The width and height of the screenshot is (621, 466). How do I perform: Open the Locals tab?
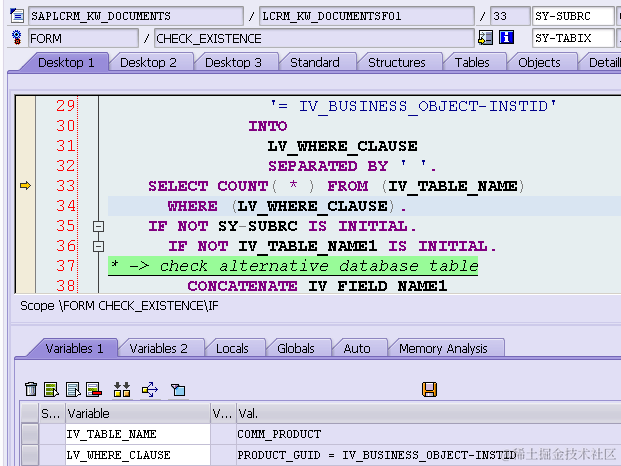click(x=232, y=348)
